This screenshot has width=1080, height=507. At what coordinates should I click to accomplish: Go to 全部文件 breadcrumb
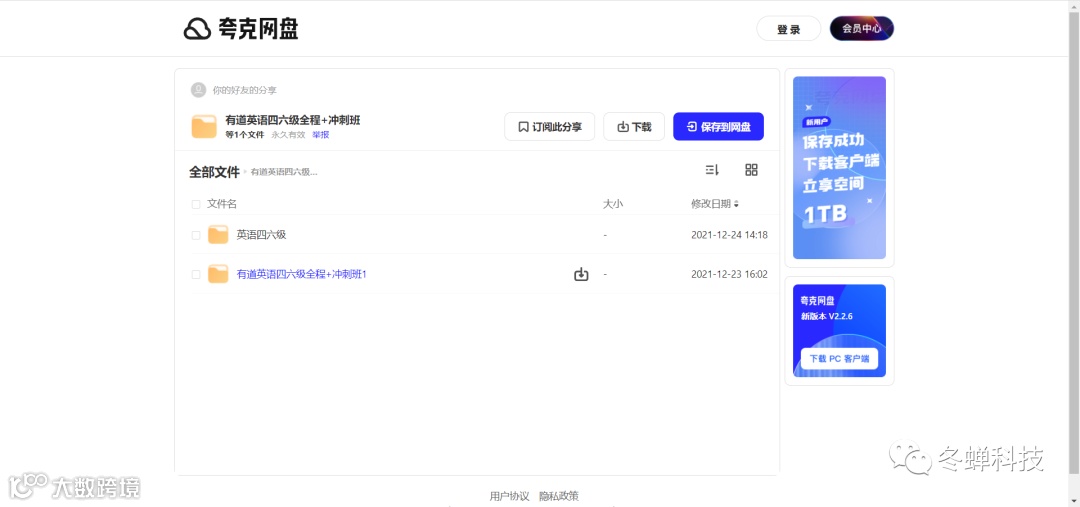[x=214, y=172]
